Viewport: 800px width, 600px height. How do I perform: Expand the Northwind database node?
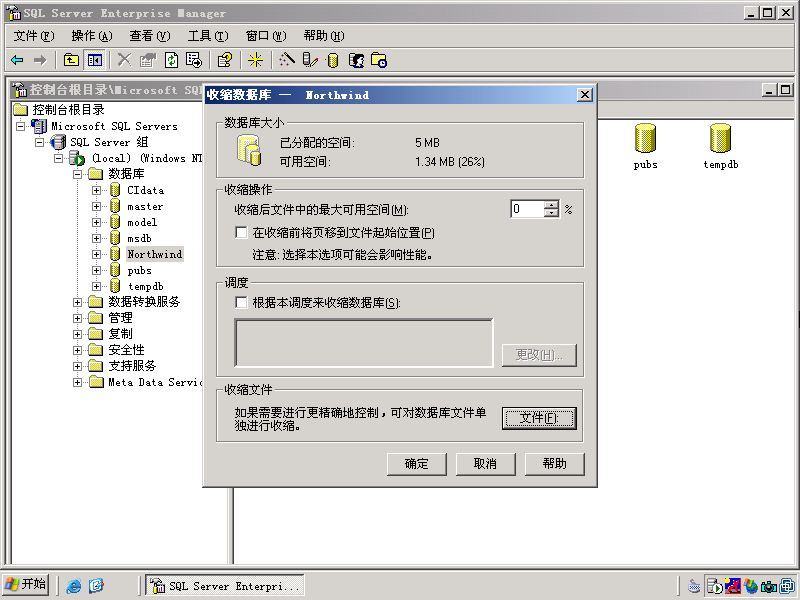coord(96,254)
